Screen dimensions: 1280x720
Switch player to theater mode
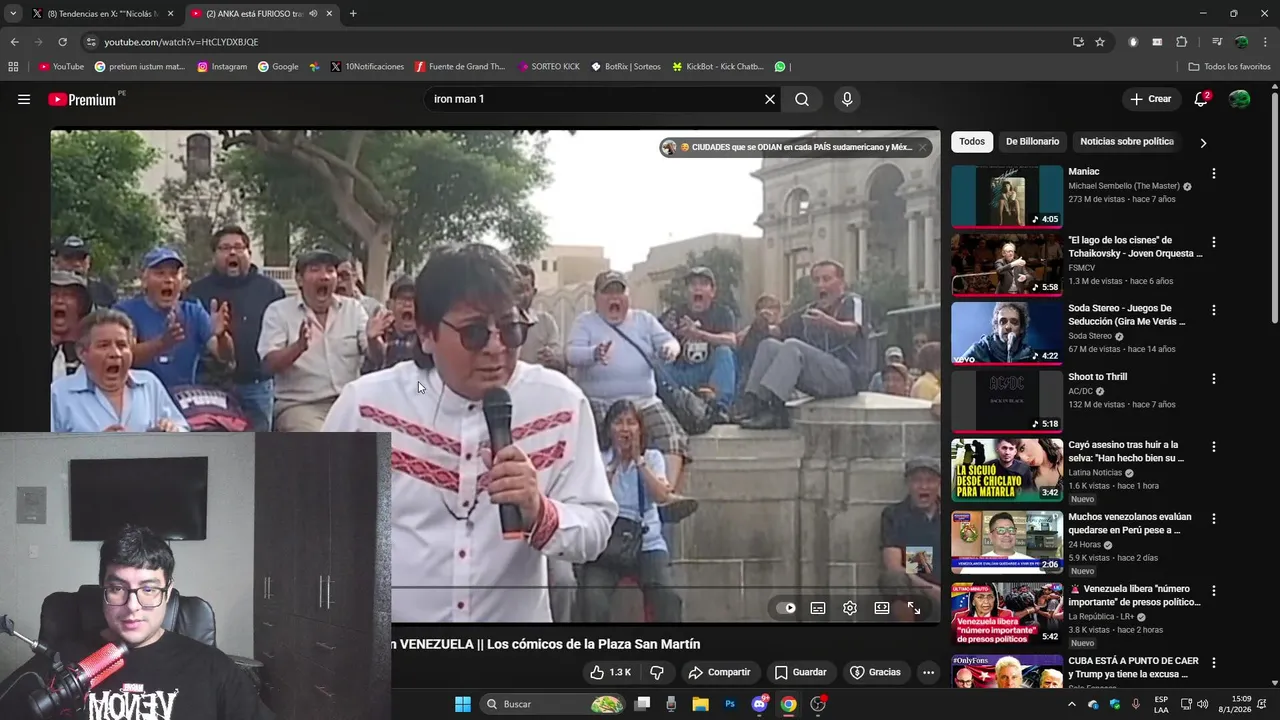pos(881,608)
